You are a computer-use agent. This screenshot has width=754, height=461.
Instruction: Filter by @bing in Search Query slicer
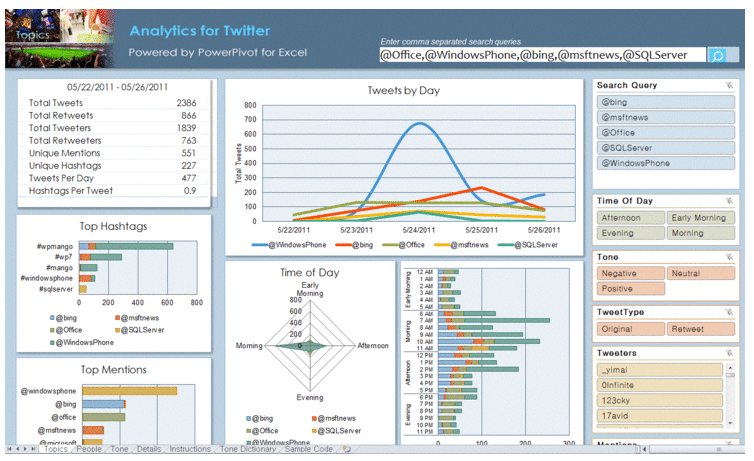pyautogui.click(x=666, y=102)
